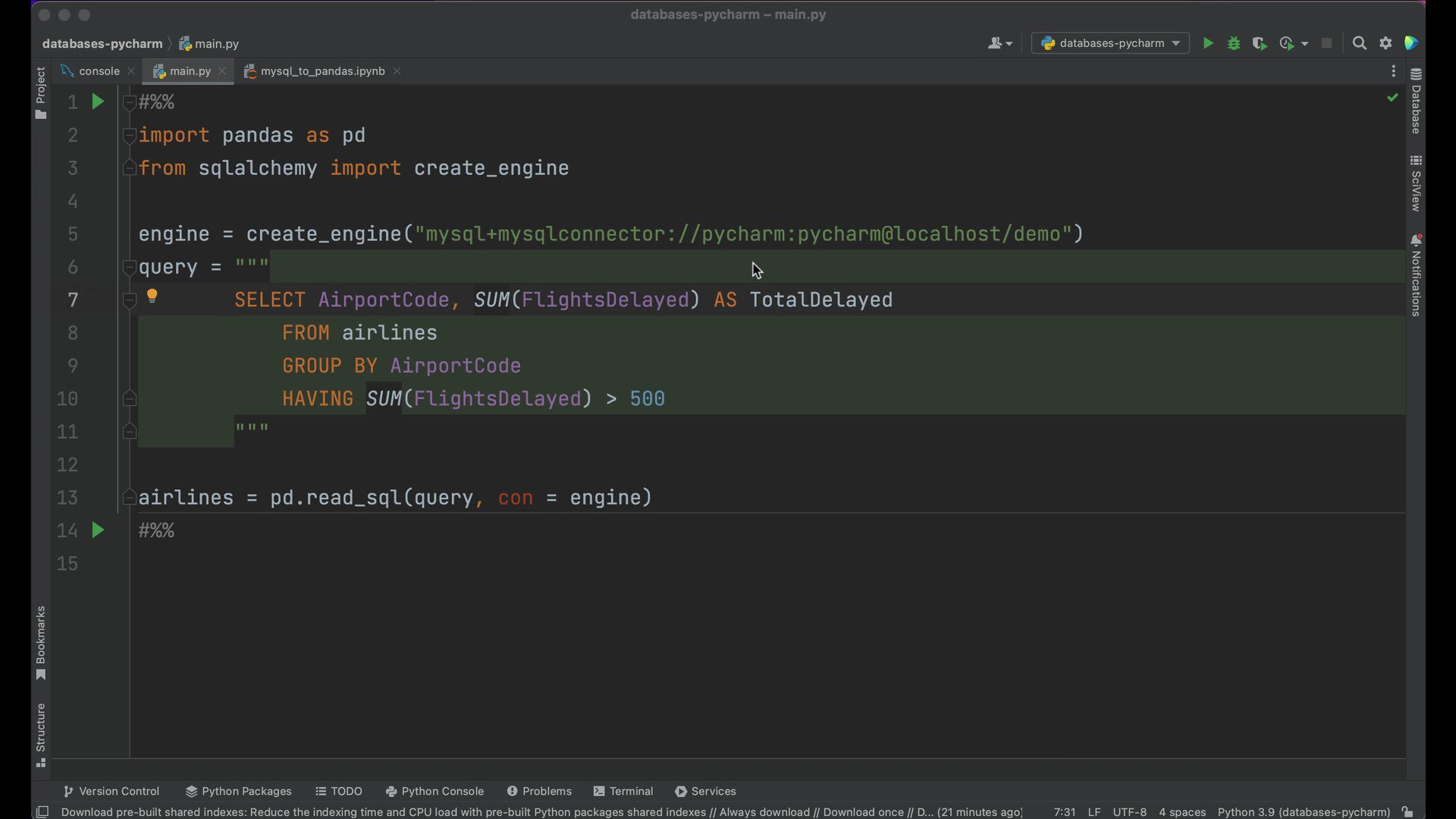This screenshot has width=1456, height=819.
Task: Run the first code cell gutter arrow
Action: (97, 101)
